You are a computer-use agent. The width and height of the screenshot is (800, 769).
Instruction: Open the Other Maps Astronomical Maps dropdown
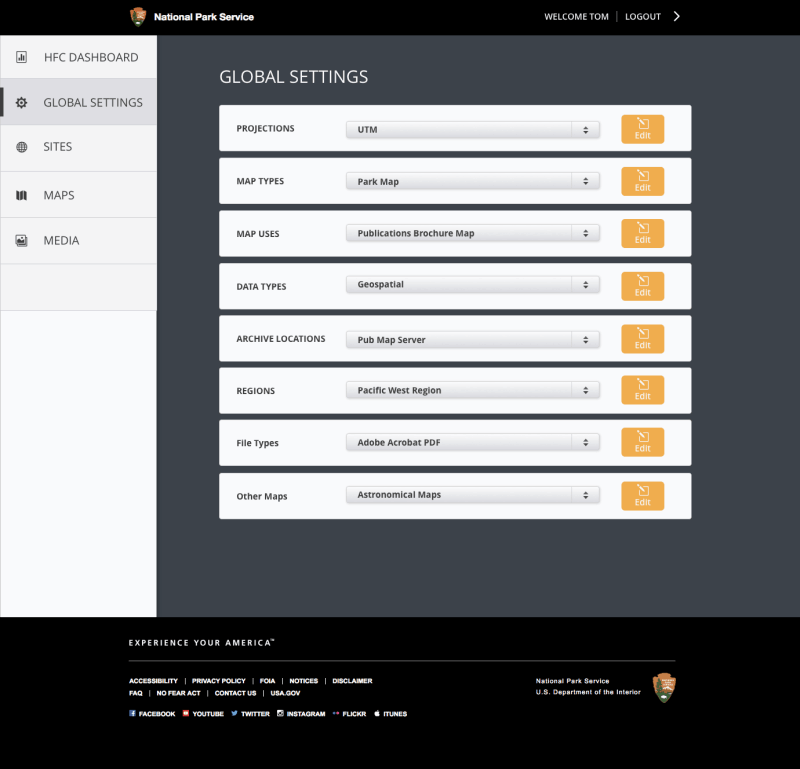click(x=472, y=495)
